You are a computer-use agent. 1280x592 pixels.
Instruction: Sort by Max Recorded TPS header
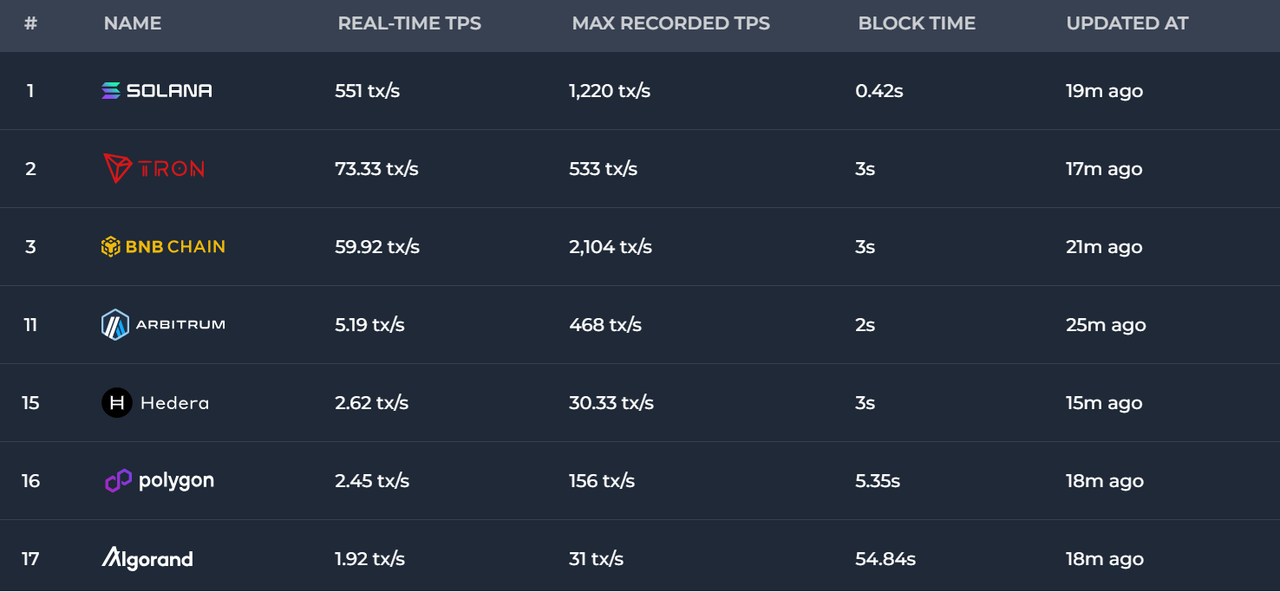670,24
